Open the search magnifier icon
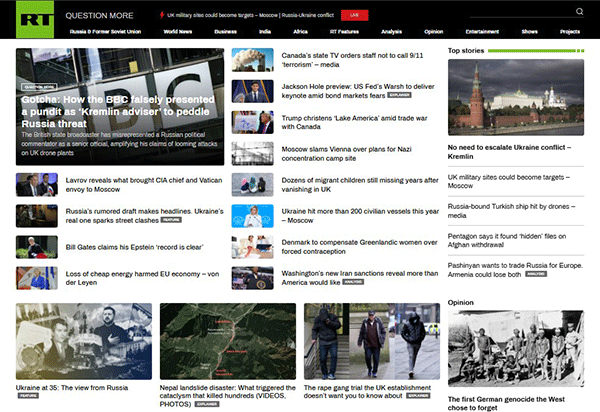The height and width of the screenshot is (412, 600). (x=579, y=11)
